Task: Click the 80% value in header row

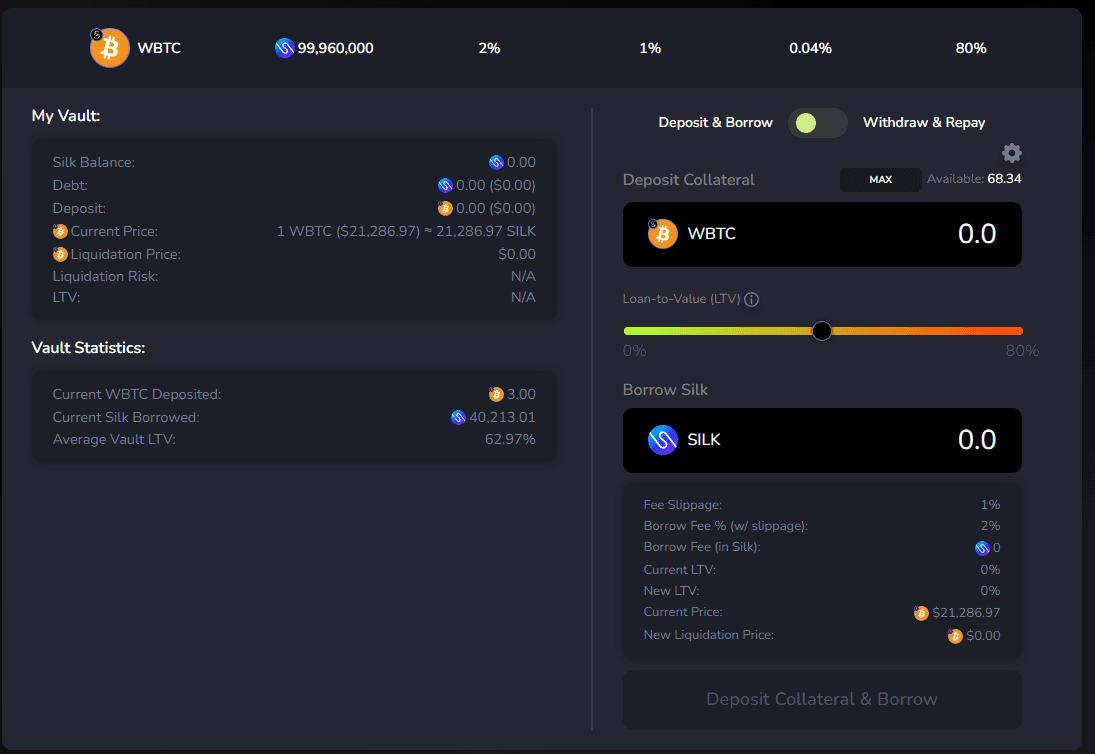Action: pyautogui.click(x=971, y=48)
